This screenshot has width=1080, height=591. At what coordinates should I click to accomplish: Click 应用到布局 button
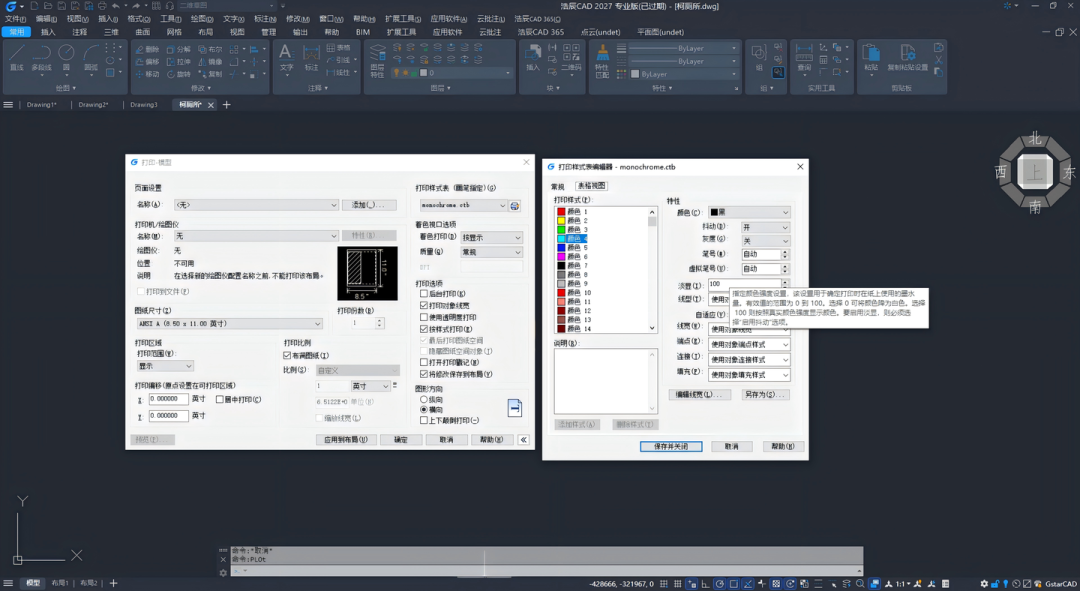point(346,439)
